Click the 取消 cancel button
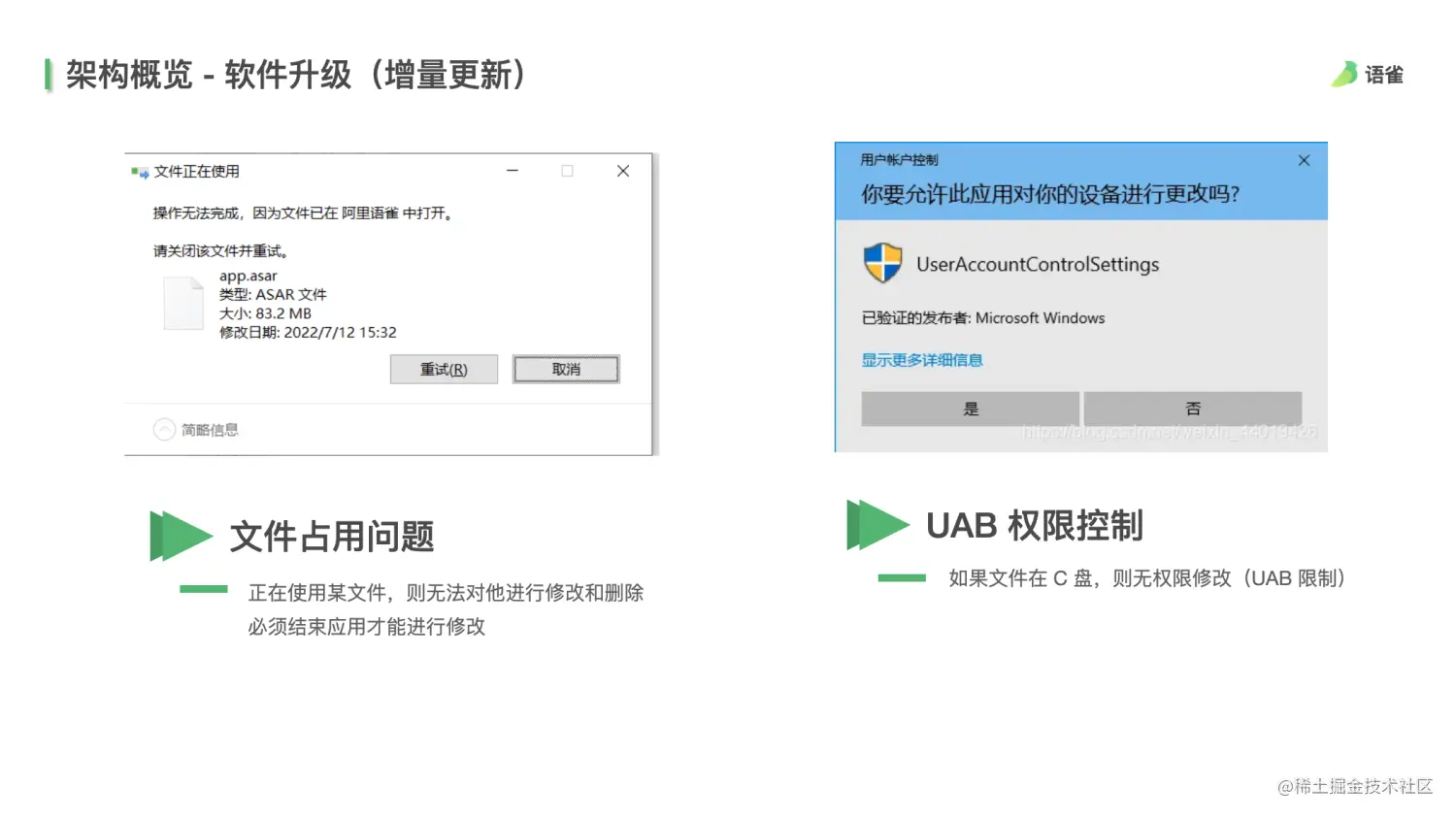Screen dimensions: 1456x819 (x=566, y=369)
